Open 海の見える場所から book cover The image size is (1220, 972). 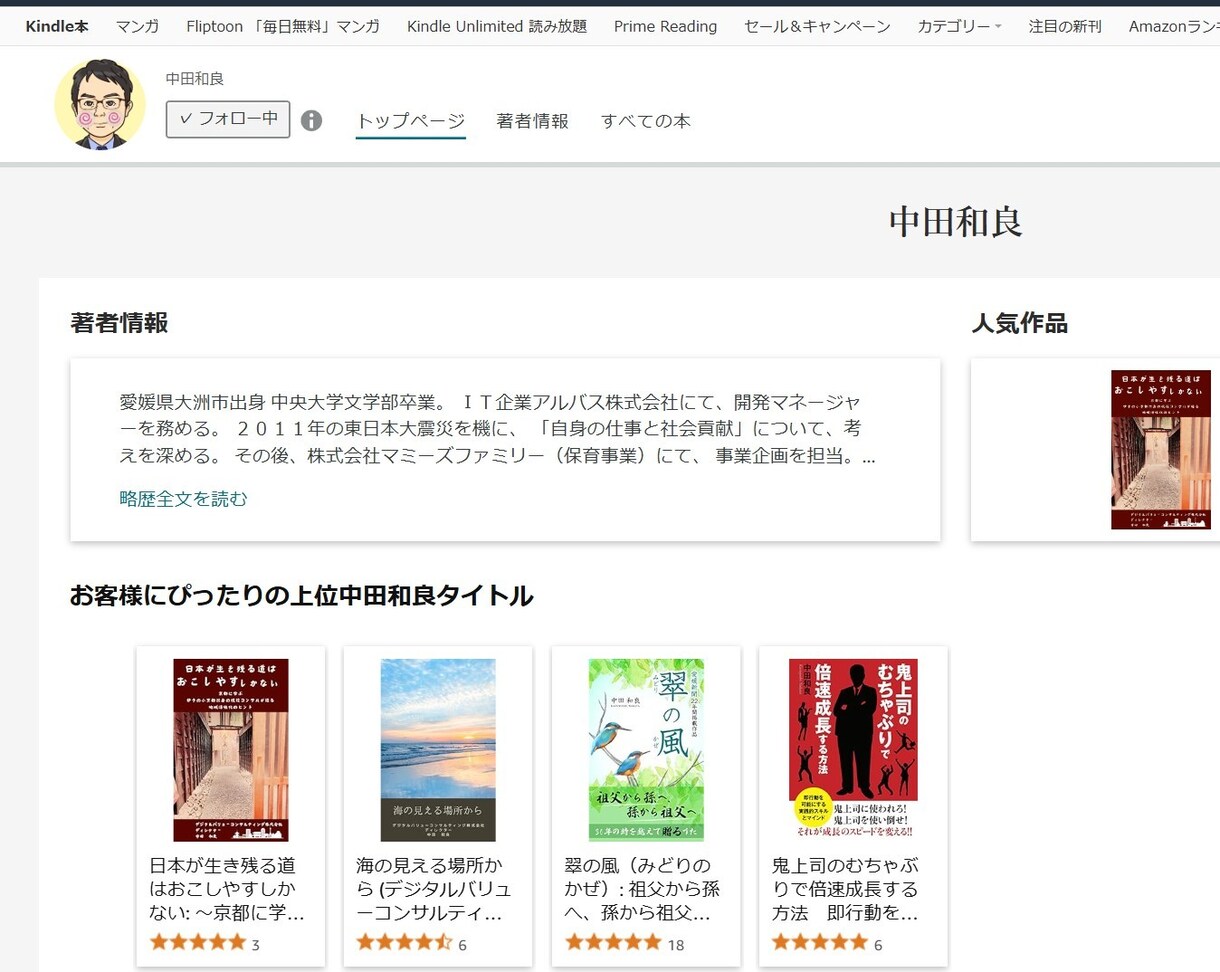point(438,750)
